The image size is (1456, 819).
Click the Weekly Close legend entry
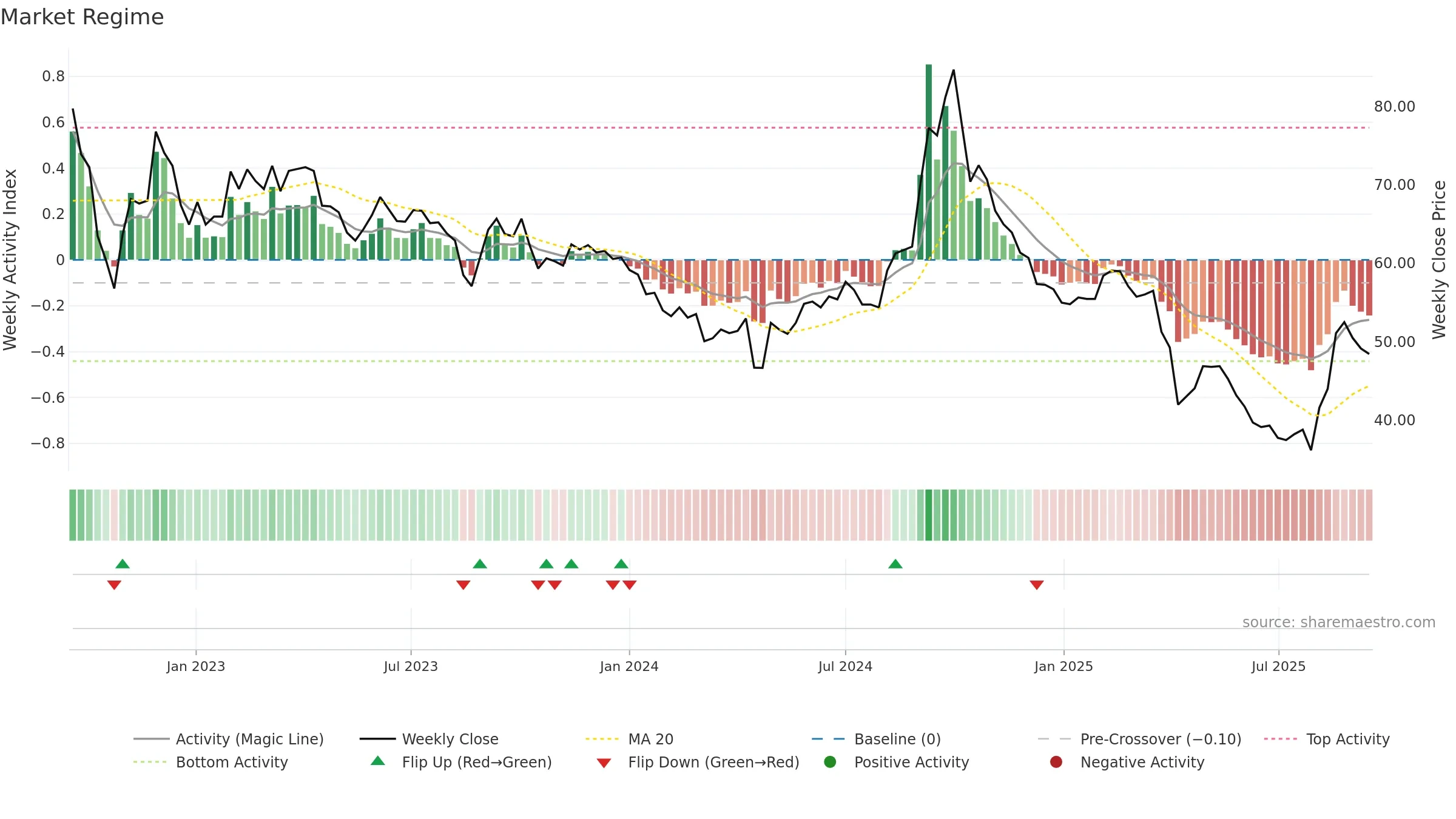429,739
